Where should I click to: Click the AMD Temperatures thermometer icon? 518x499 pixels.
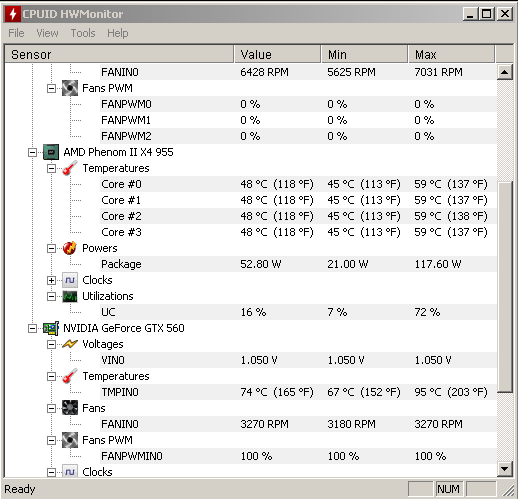point(70,168)
